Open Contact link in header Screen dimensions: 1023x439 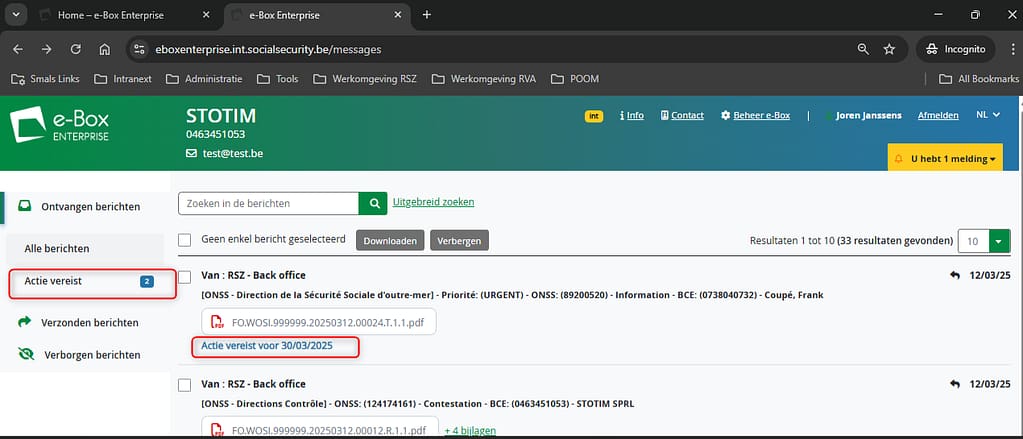(x=682, y=115)
